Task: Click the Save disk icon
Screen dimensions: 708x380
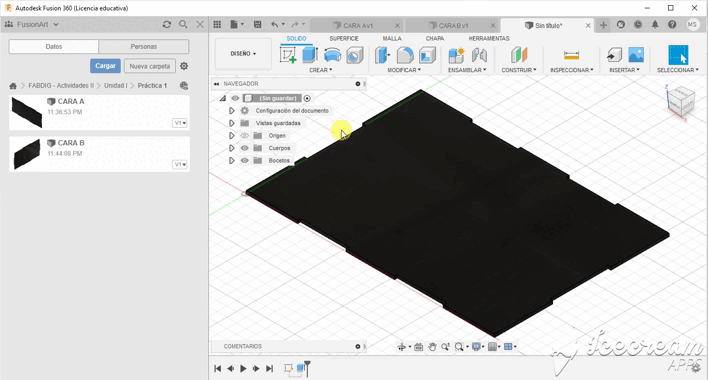Action: [257, 24]
